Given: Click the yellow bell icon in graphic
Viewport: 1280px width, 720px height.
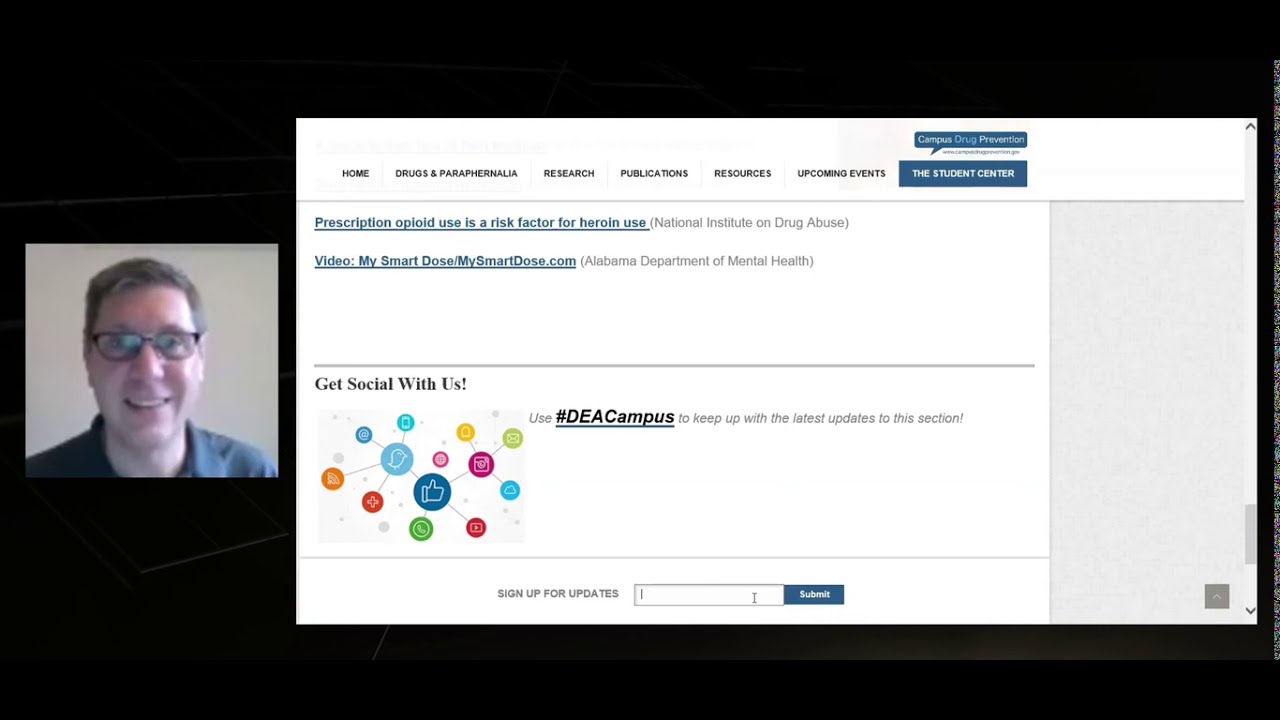Looking at the screenshot, I should click(465, 432).
